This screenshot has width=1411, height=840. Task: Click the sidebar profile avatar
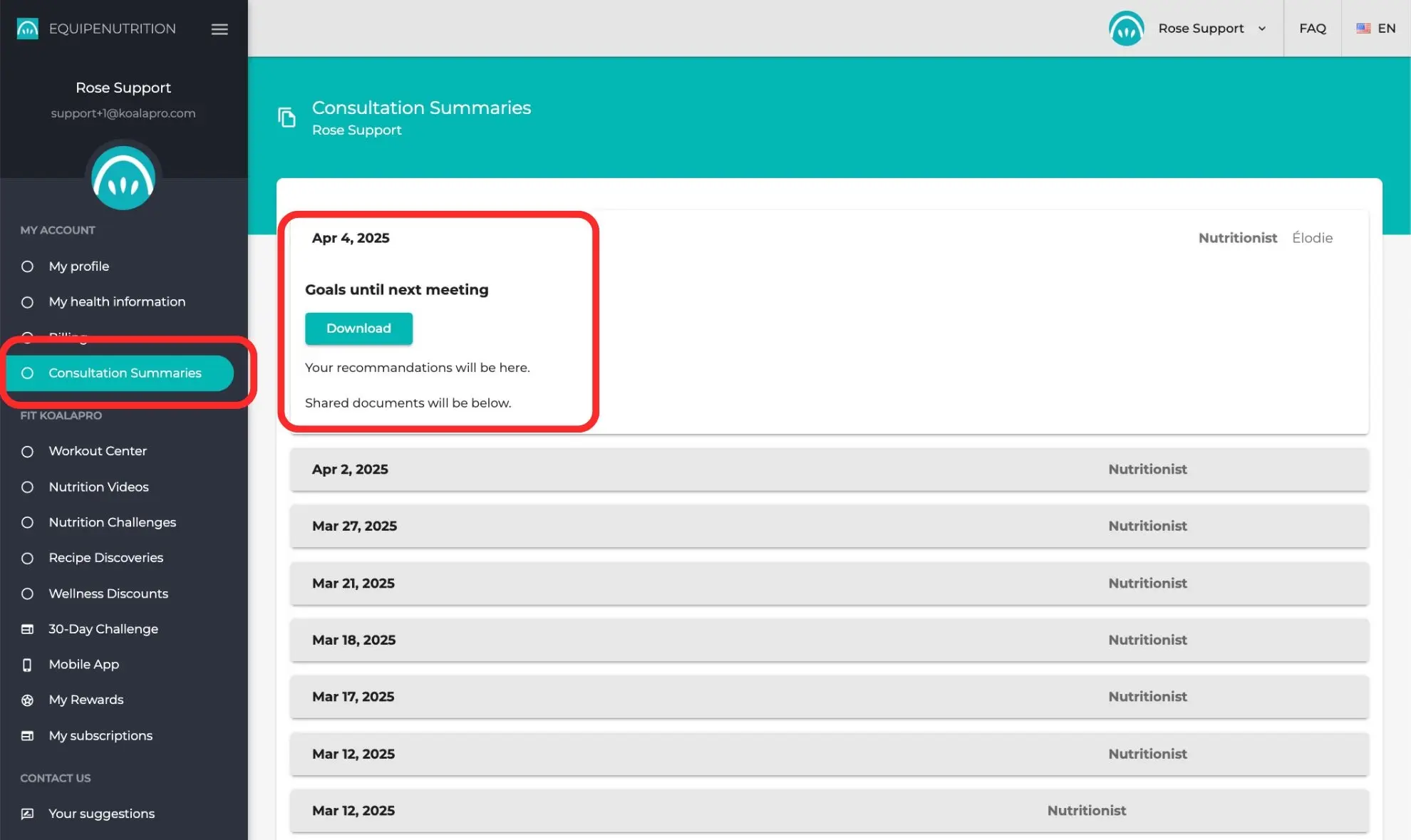(123, 178)
